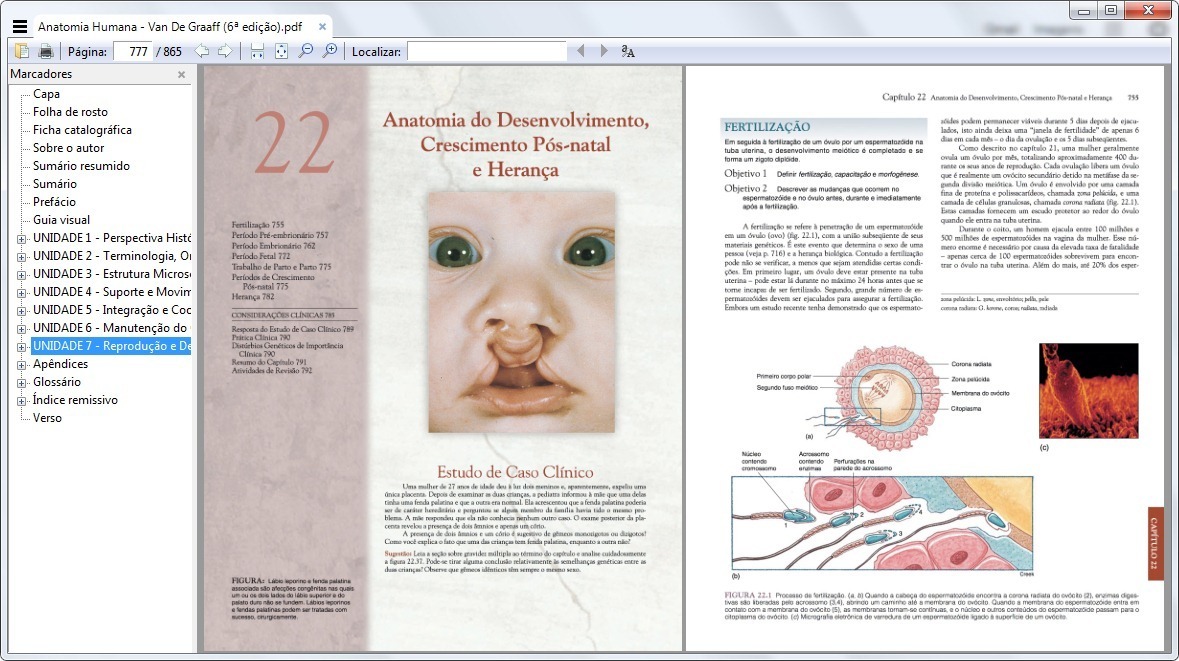Go to previous page arrow
Viewport: 1179px width, 661px height.
pyautogui.click(x=202, y=51)
